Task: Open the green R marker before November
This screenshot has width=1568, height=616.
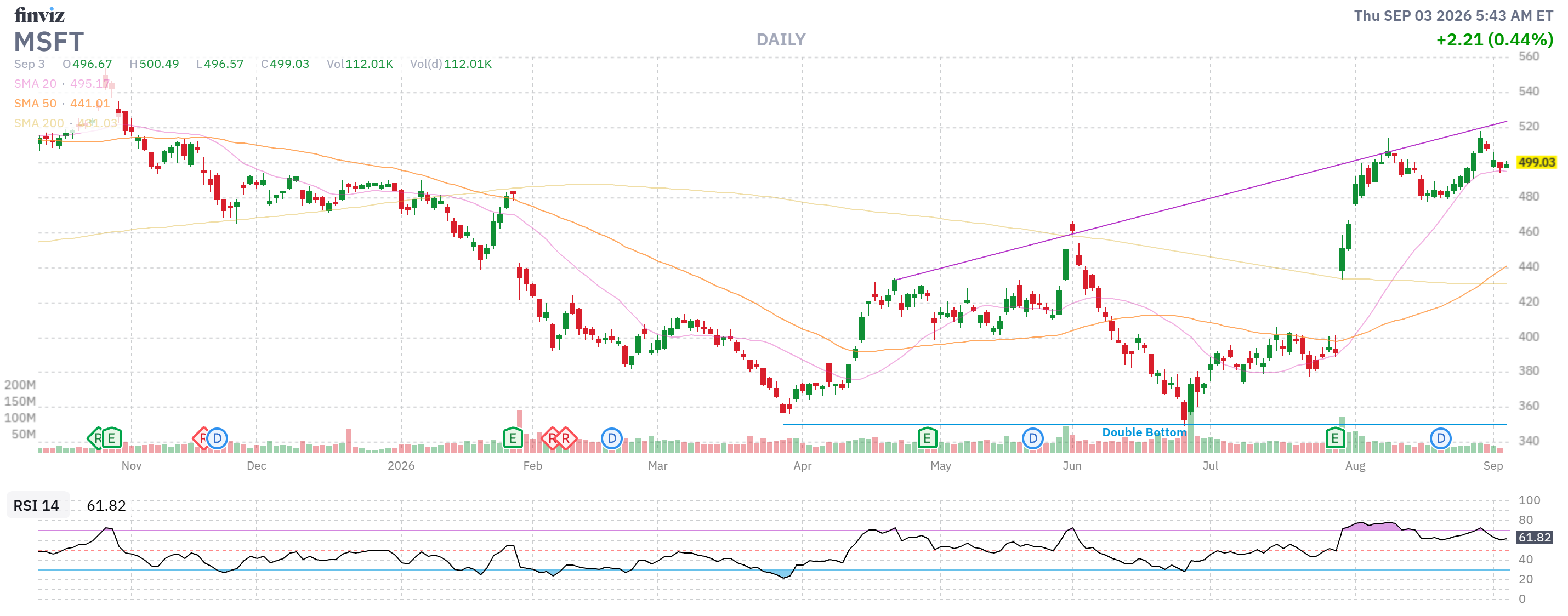Action: tap(95, 438)
